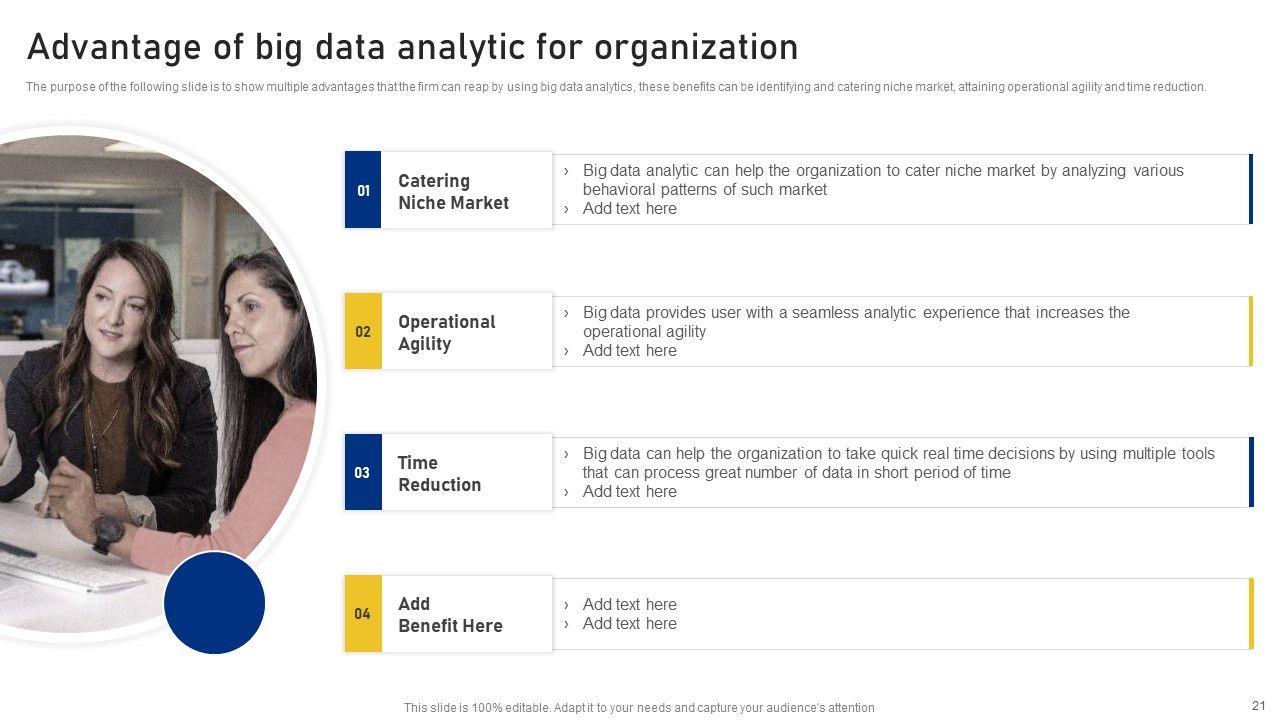1280x720 pixels.
Task: Select the Operational Agility heading
Action: (447, 332)
